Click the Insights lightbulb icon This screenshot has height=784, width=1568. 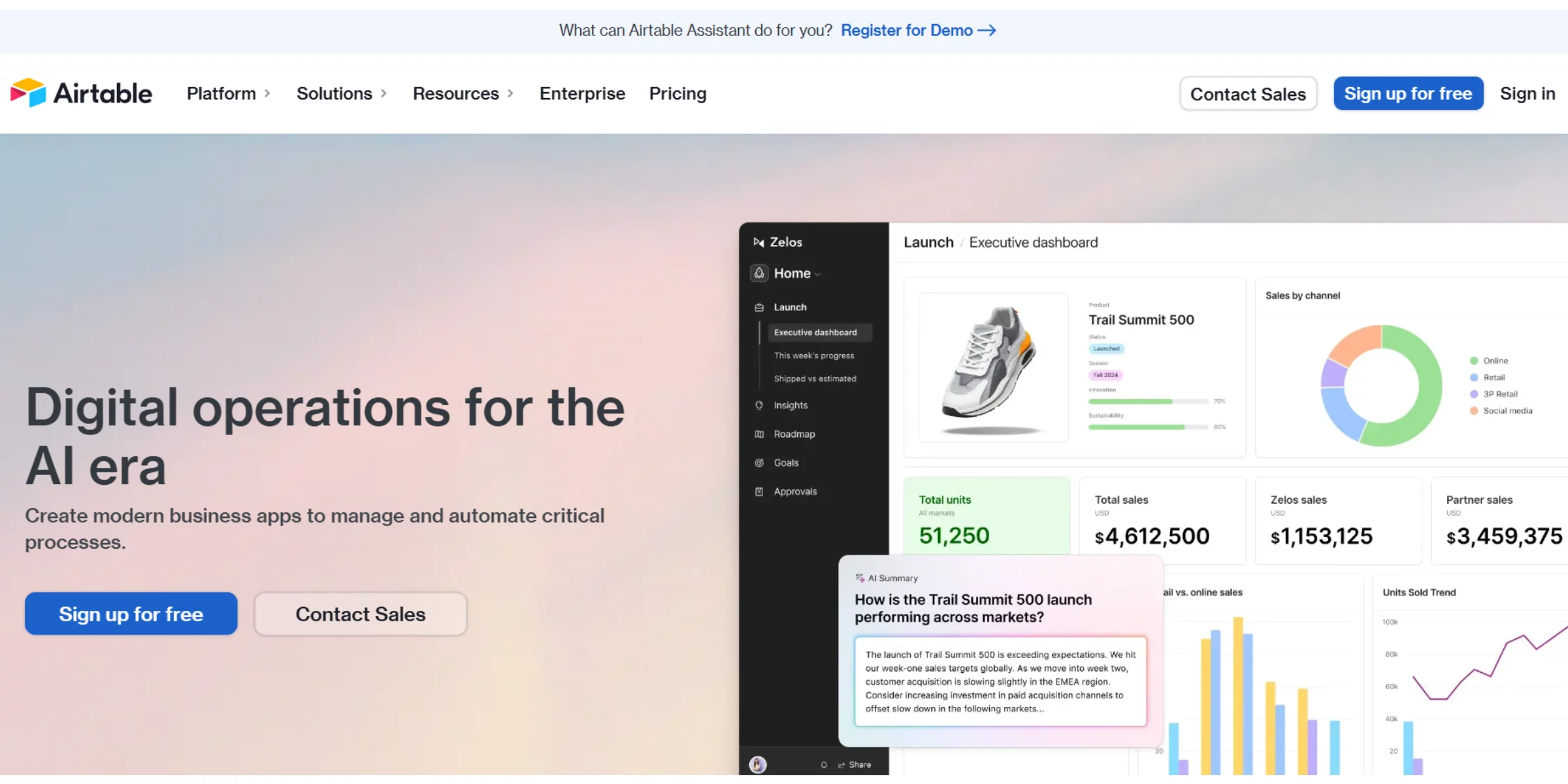[759, 405]
